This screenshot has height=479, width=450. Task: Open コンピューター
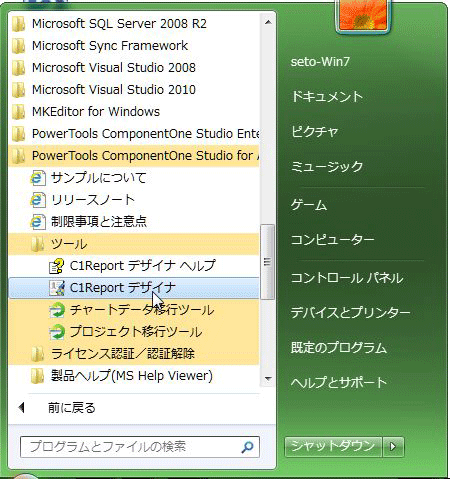click(x=332, y=239)
